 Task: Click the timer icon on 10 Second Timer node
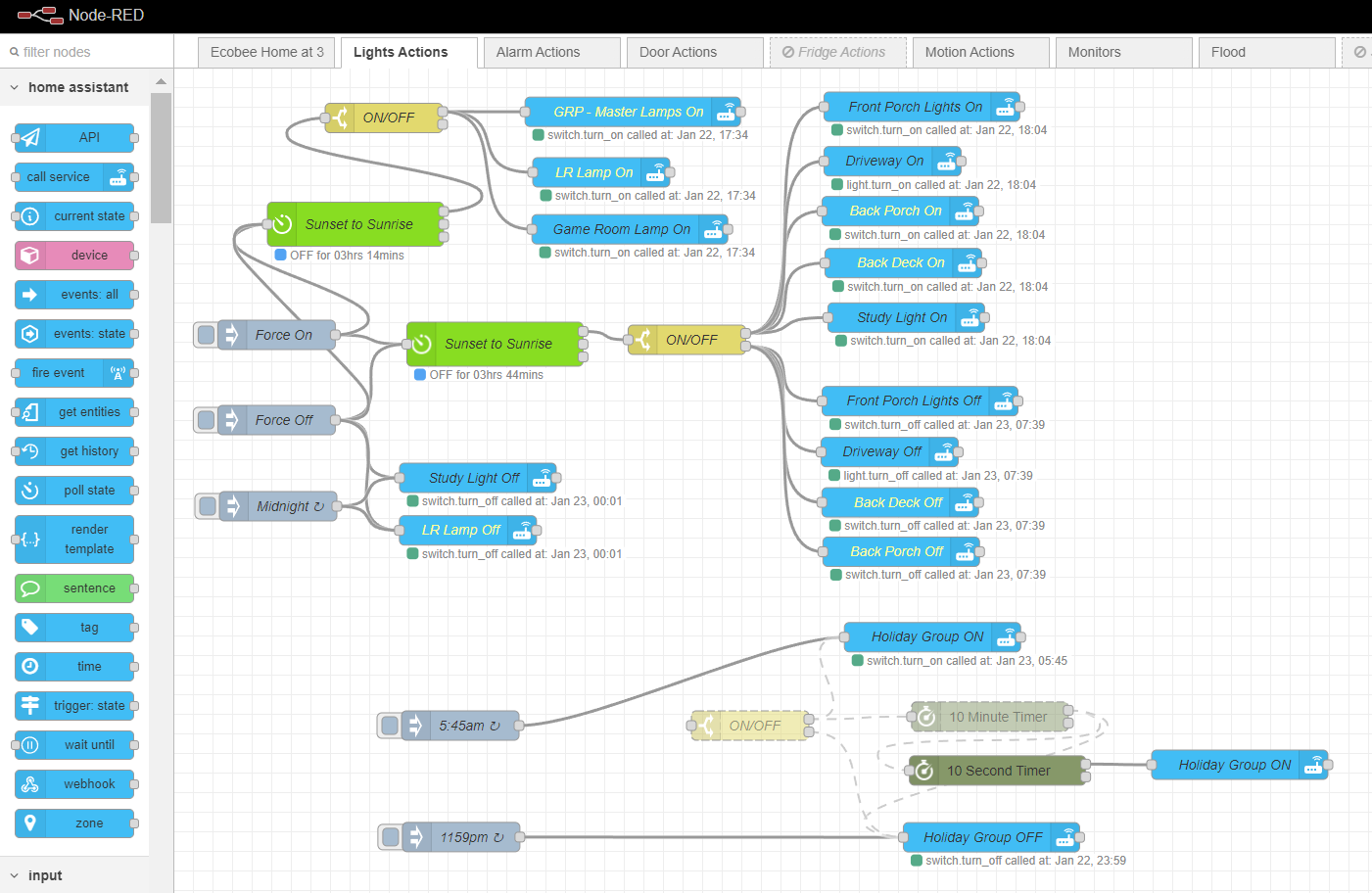[x=923, y=771]
